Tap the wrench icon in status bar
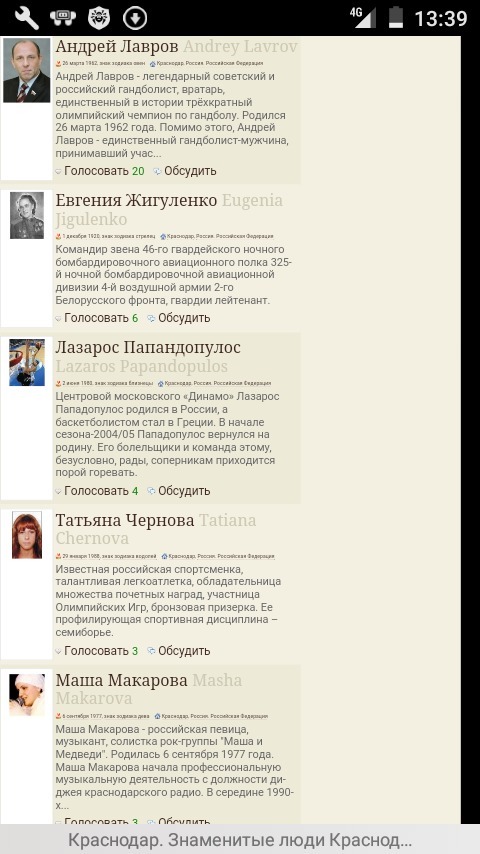Screen dimensions: 480x854 [26, 18]
